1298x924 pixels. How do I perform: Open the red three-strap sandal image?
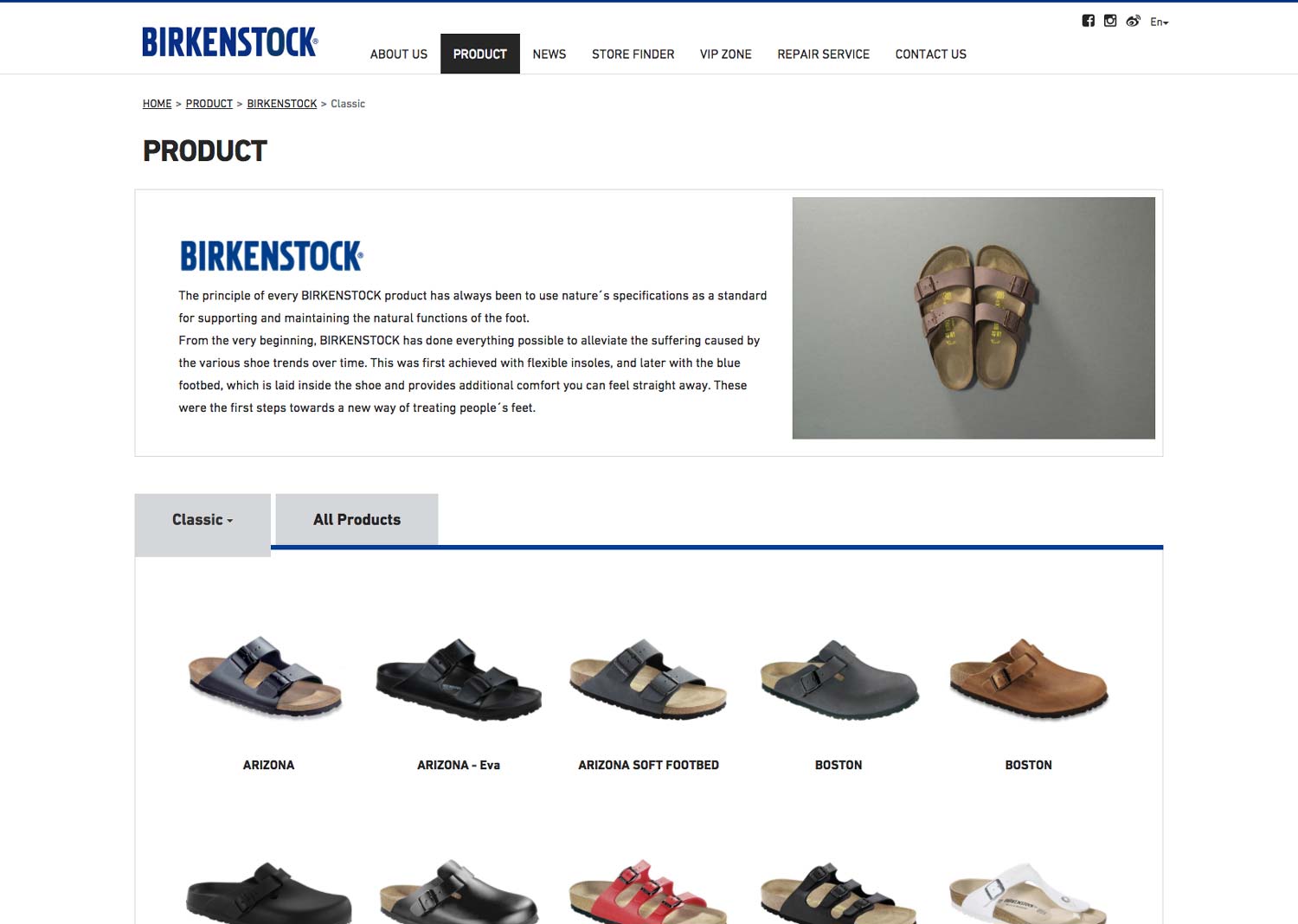pos(648,891)
